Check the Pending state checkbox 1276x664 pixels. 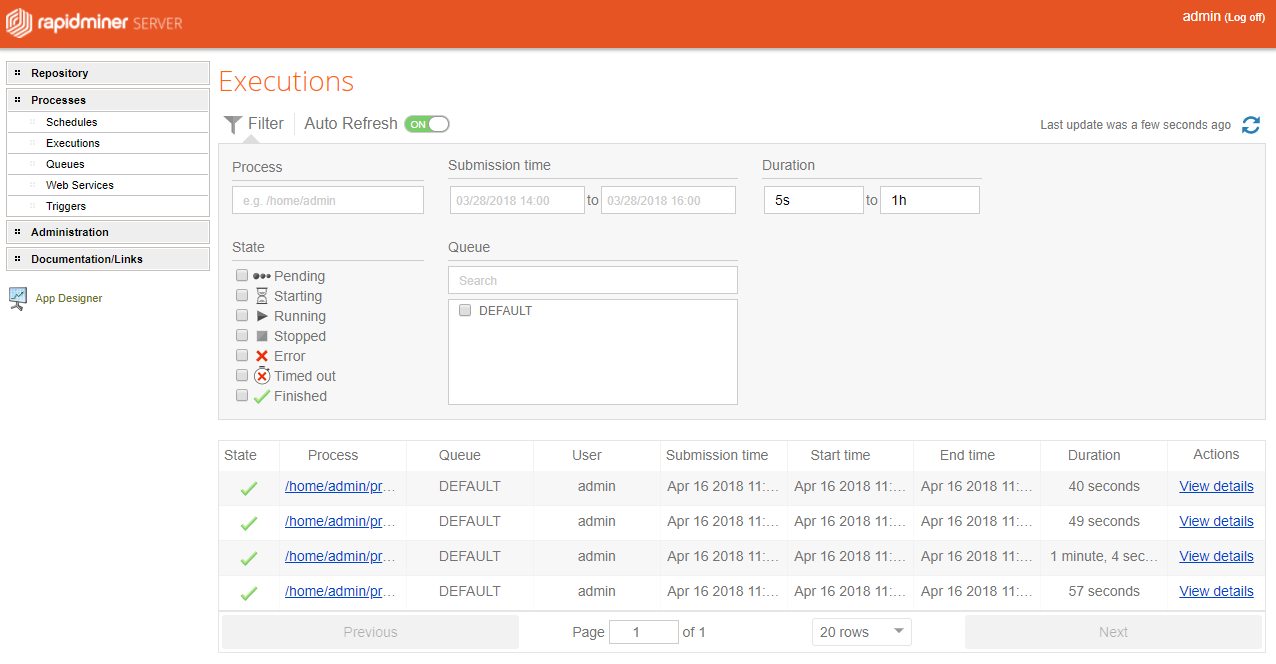pos(241,274)
